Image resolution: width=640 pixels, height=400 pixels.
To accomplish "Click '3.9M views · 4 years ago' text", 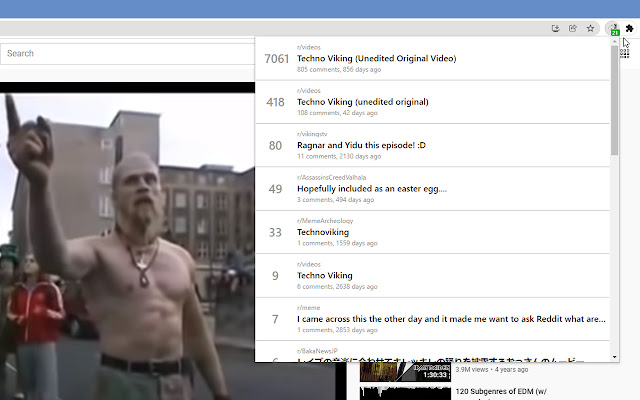I will pos(491,369).
